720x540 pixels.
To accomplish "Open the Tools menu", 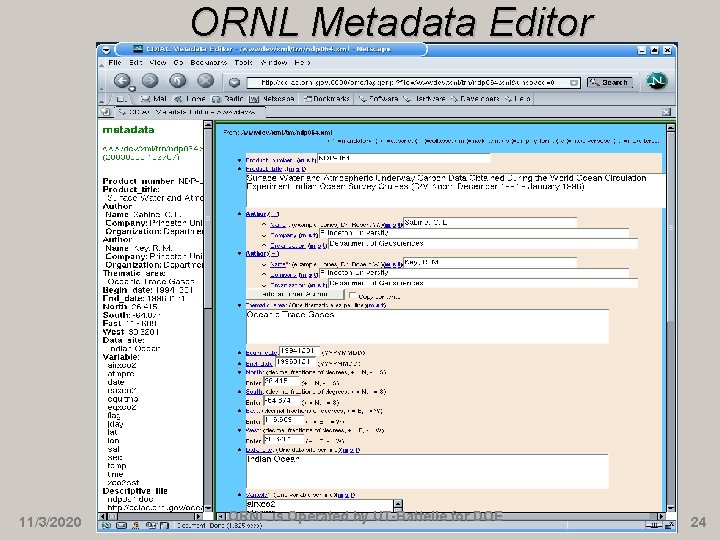I will [243, 62].
